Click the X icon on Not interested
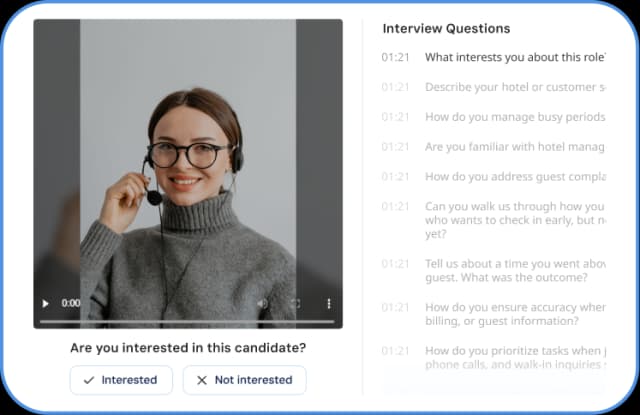Image resolution: width=640 pixels, height=415 pixels. 202,380
